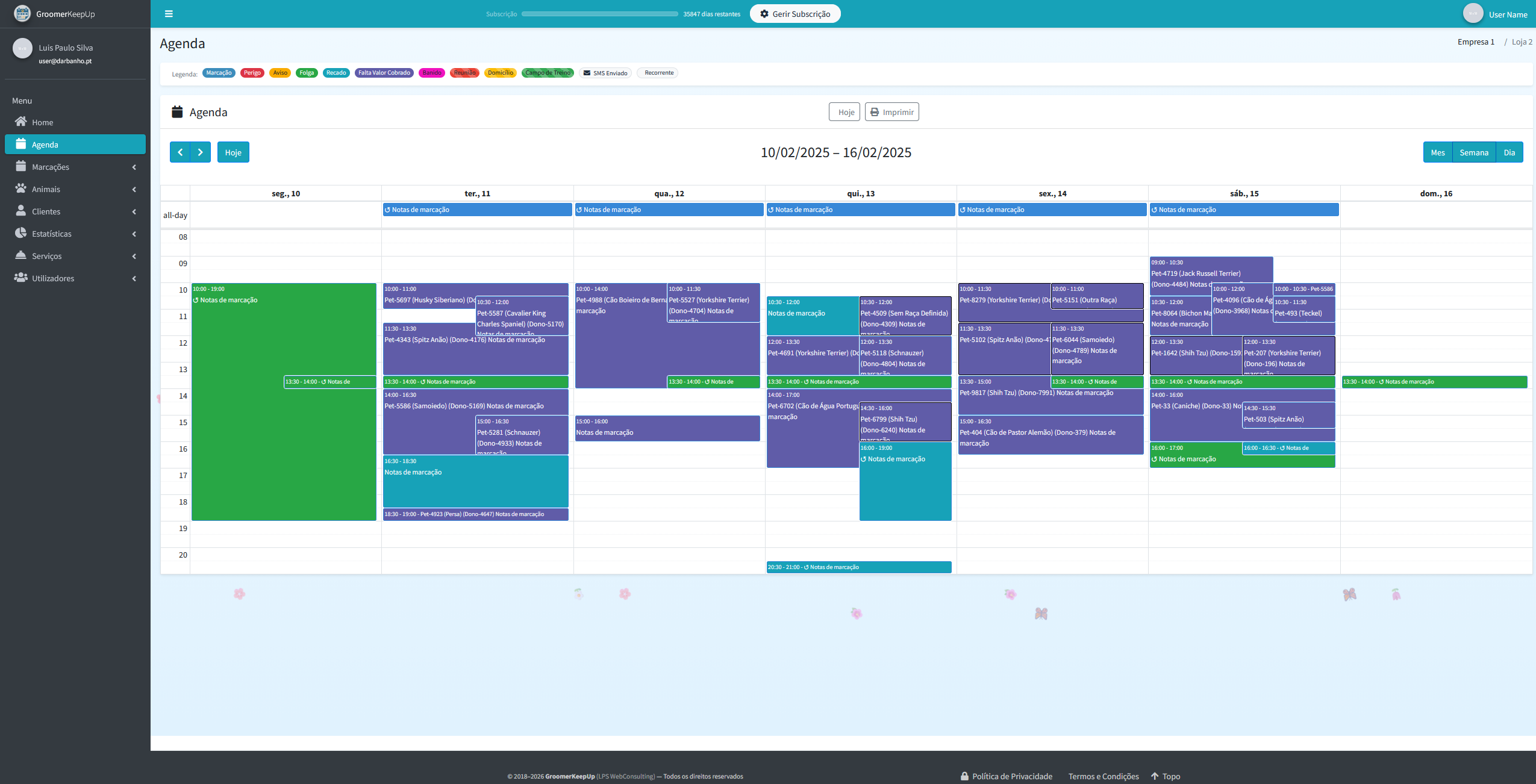Click the person icon beside Clientes
The width and height of the screenshot is (1536, 784).
[x=21, y=211]
